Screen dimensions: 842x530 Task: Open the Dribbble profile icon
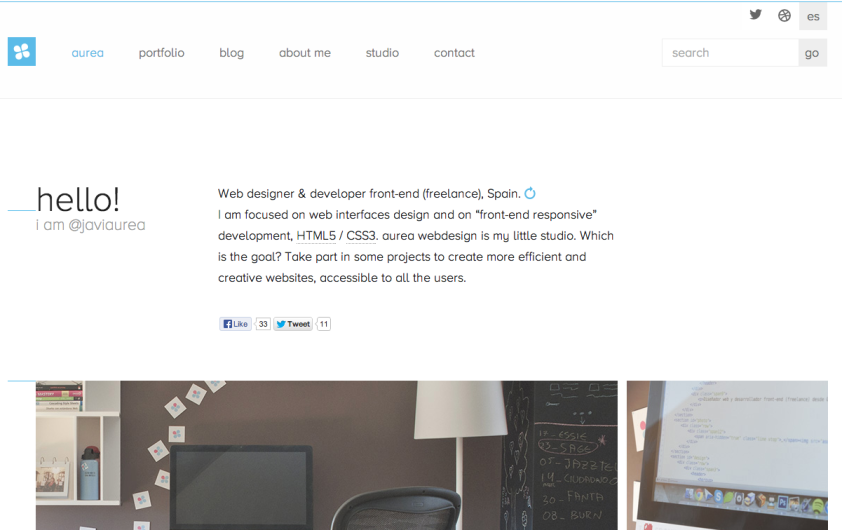(784, 16)
